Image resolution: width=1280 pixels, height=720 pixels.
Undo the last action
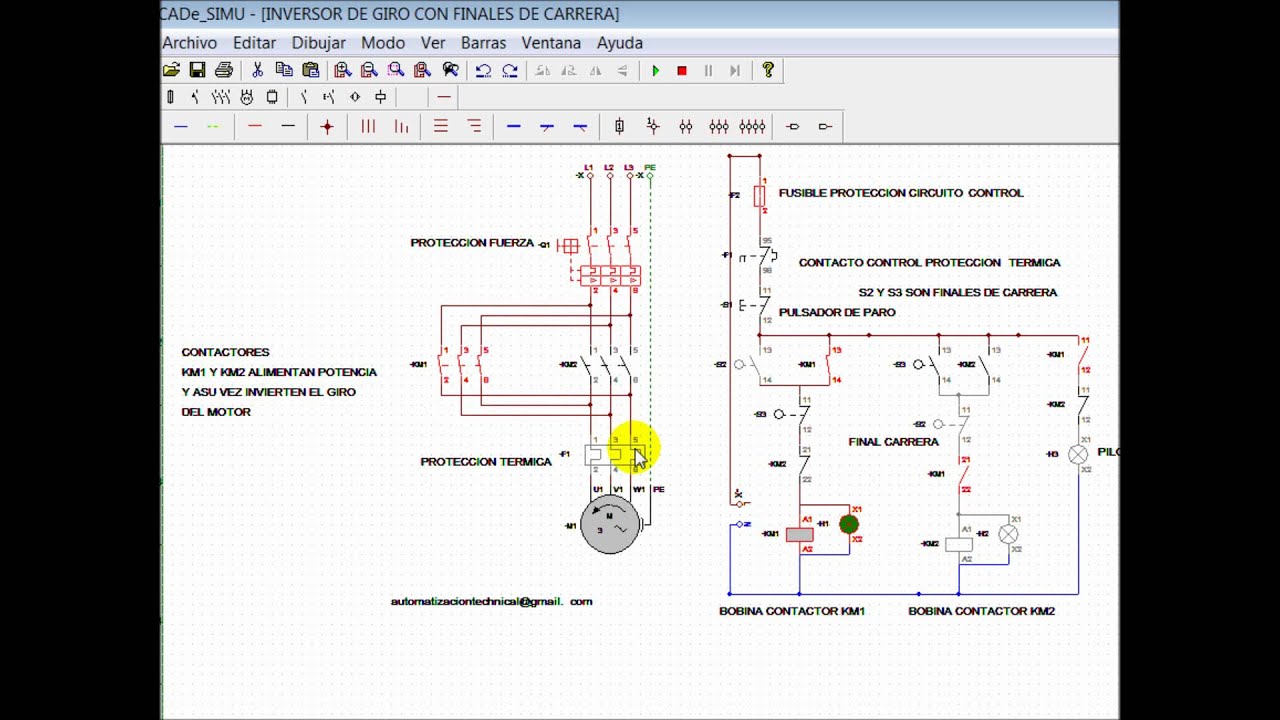point(483,70)
